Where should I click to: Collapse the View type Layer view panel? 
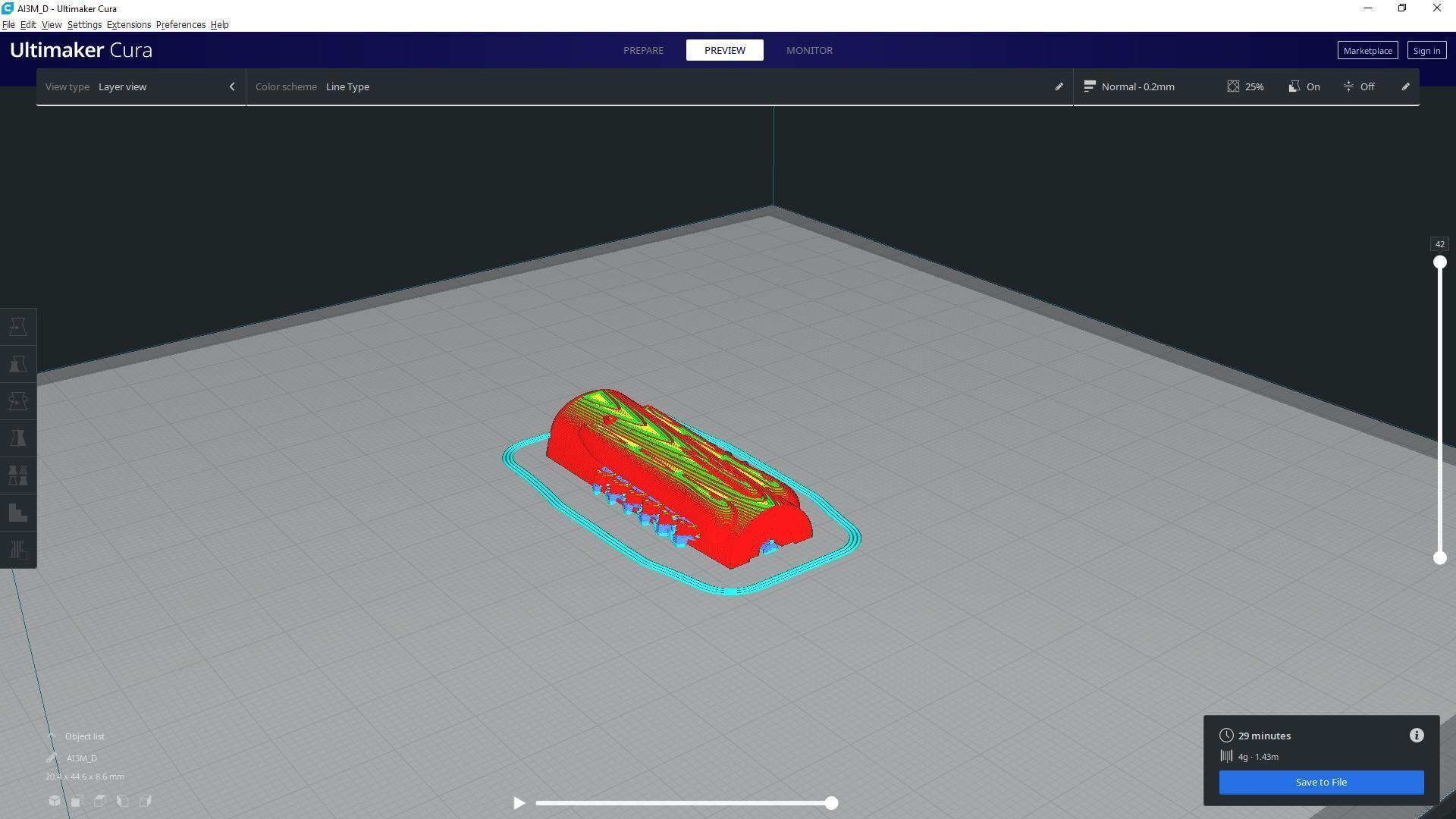point(232,86)
